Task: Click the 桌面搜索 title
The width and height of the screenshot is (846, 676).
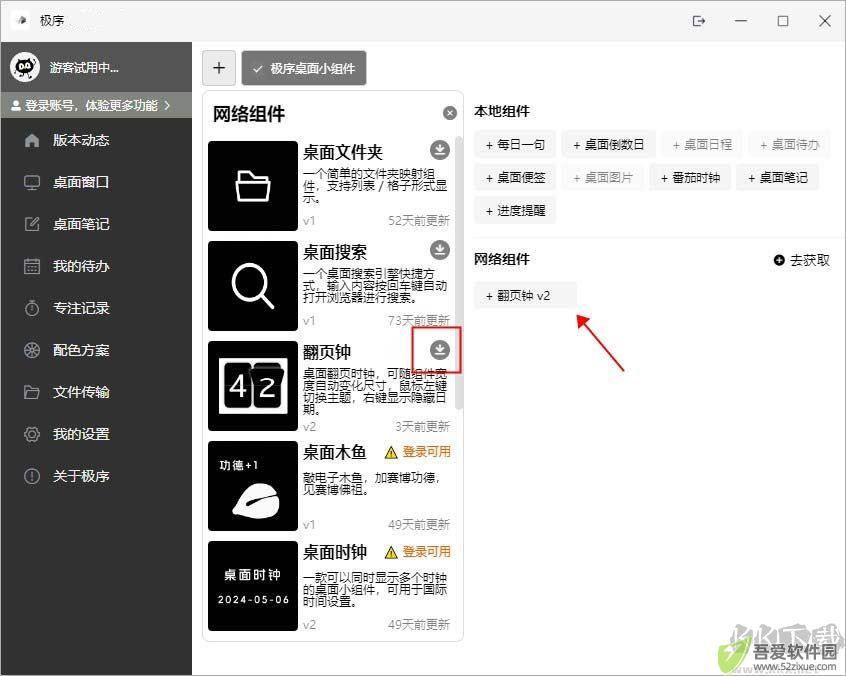Action: click(x=335, y=252)
